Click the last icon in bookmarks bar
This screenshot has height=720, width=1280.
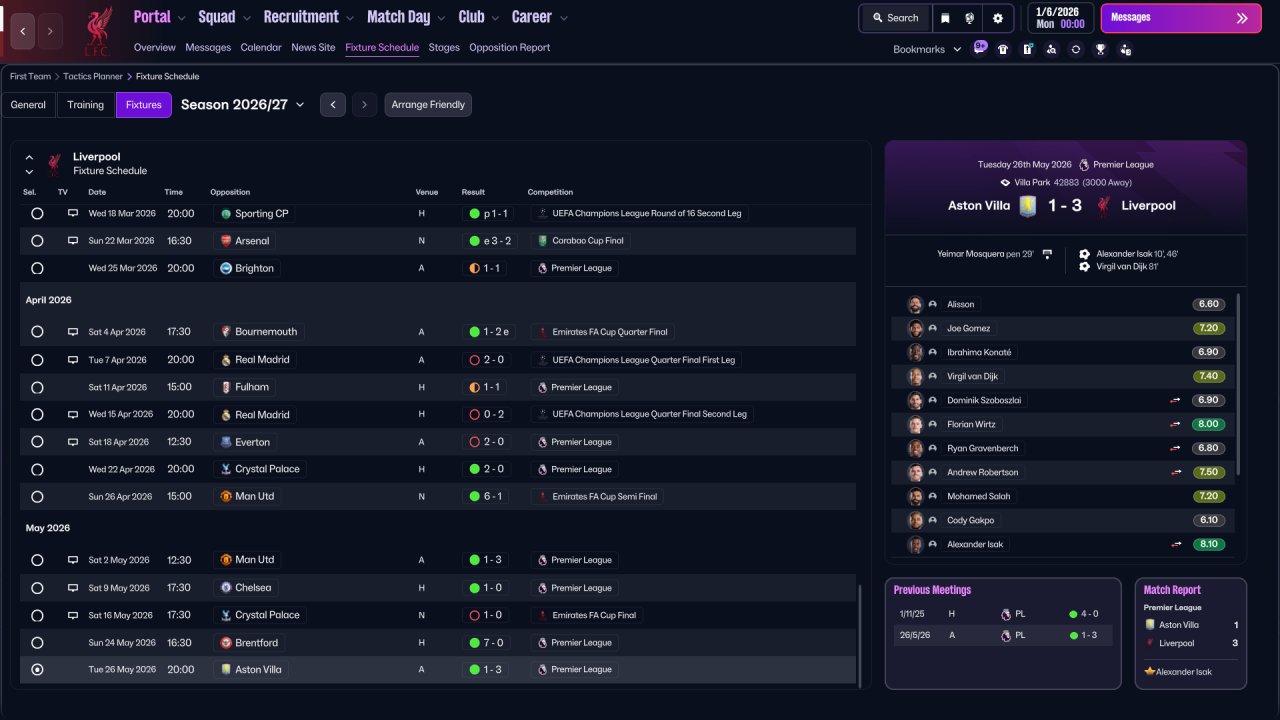(1126, 49)
